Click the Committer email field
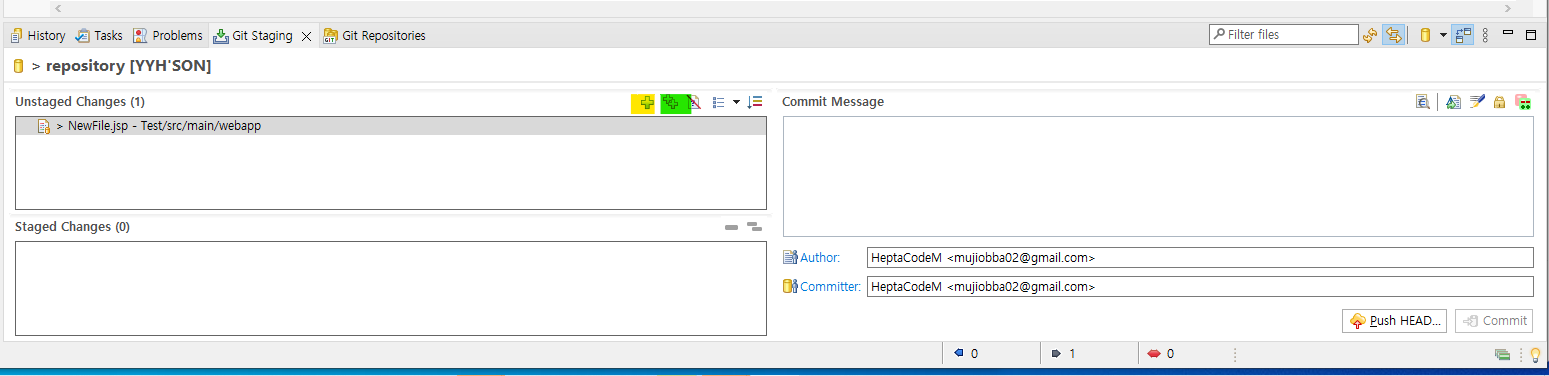 click(1200, 286)
